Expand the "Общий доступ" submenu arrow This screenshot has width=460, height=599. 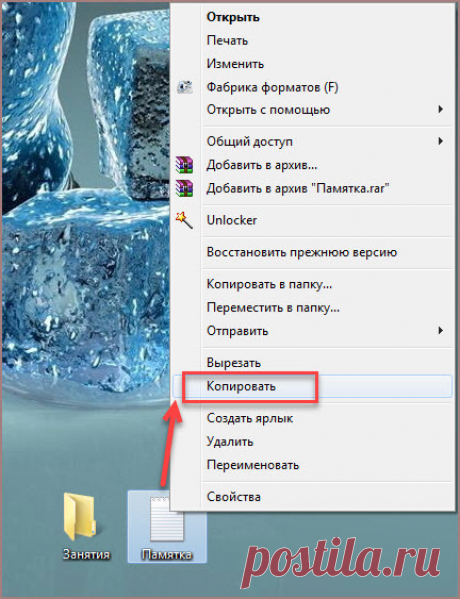coord(441,141)
